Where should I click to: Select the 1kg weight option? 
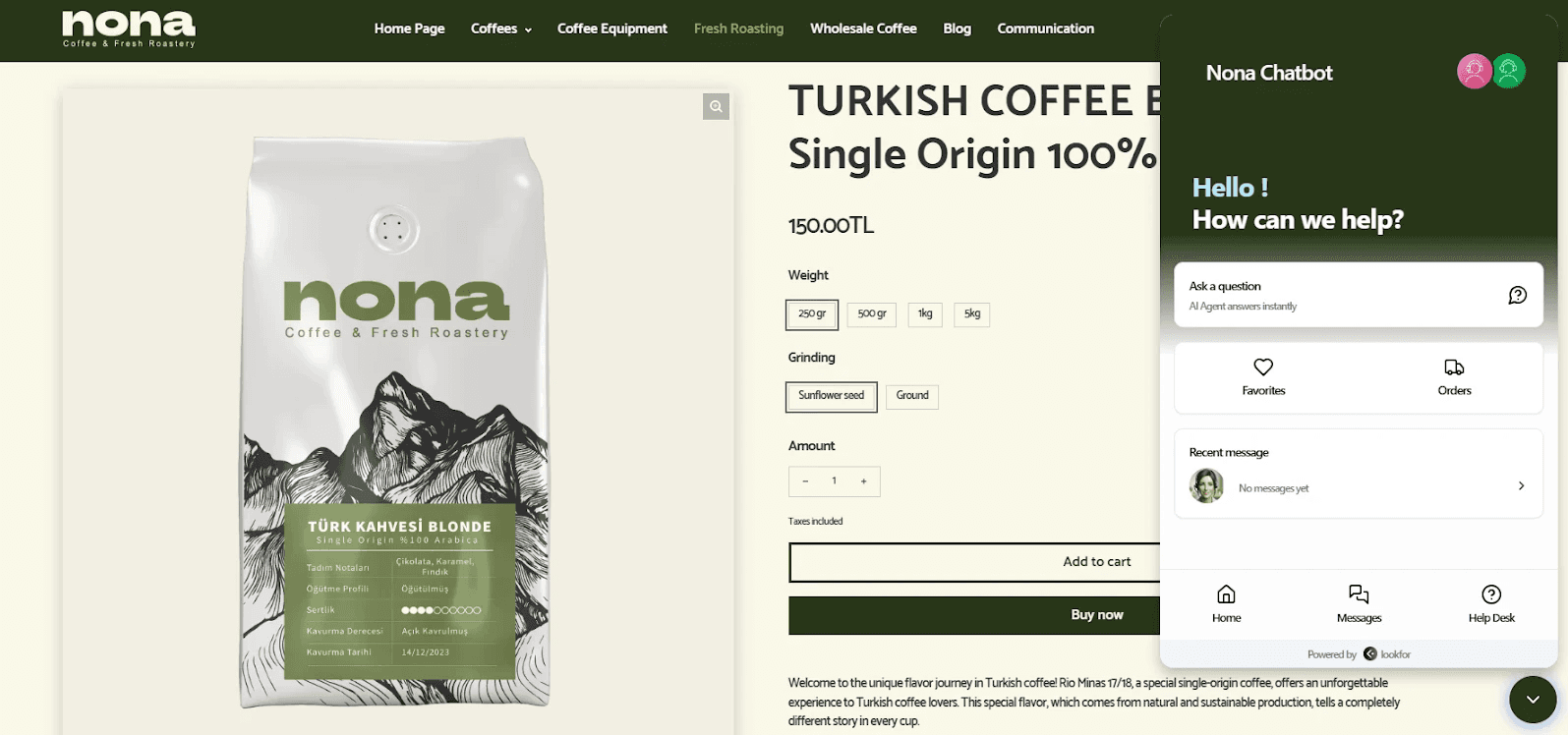tap(925, 314)
